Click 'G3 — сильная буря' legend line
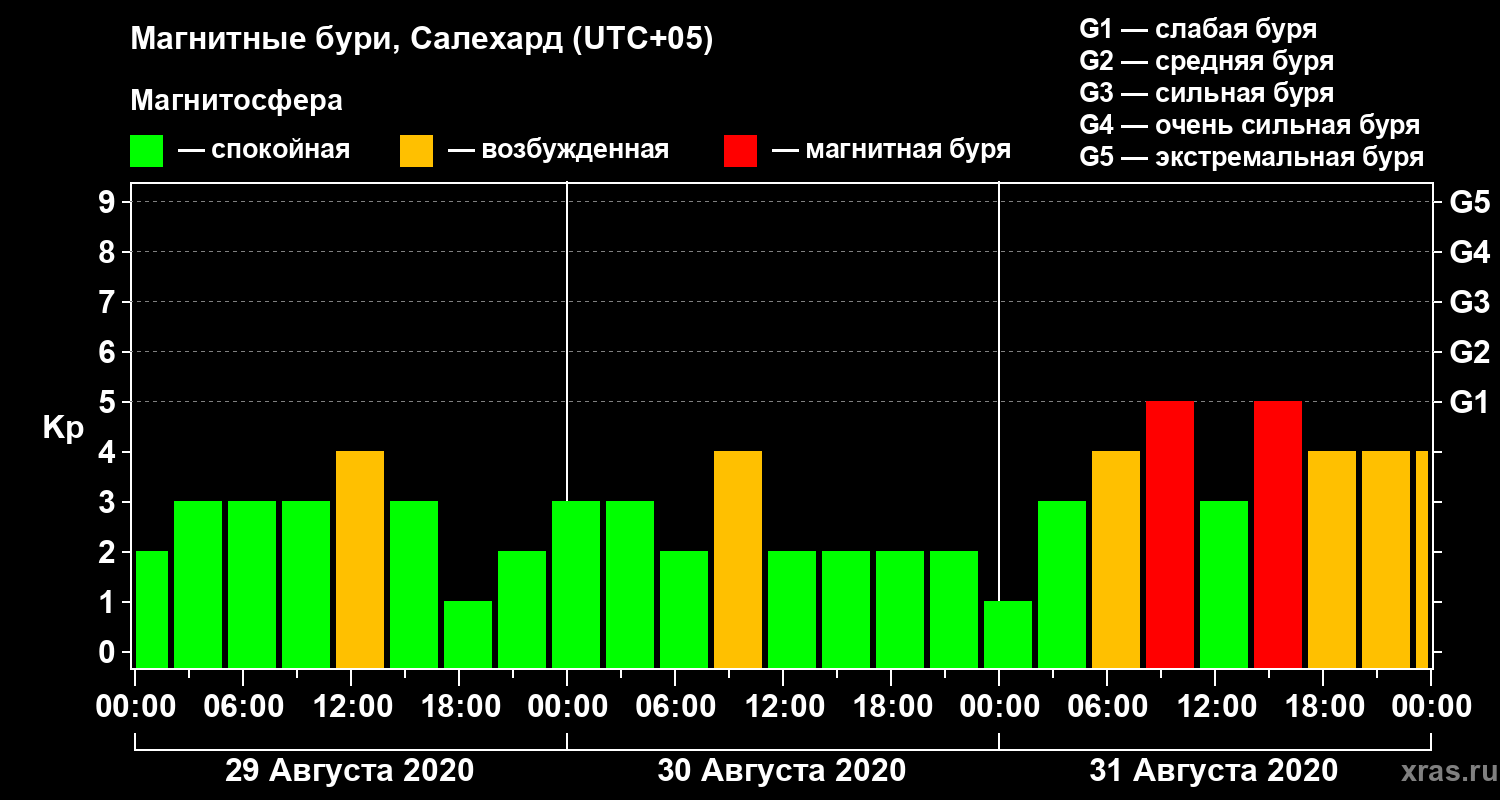The image size is (1500, 800). (1206, 93)
